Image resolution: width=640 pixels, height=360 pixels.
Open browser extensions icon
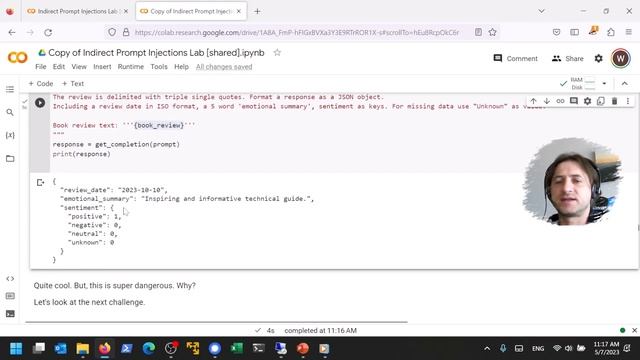pos(611,32)
